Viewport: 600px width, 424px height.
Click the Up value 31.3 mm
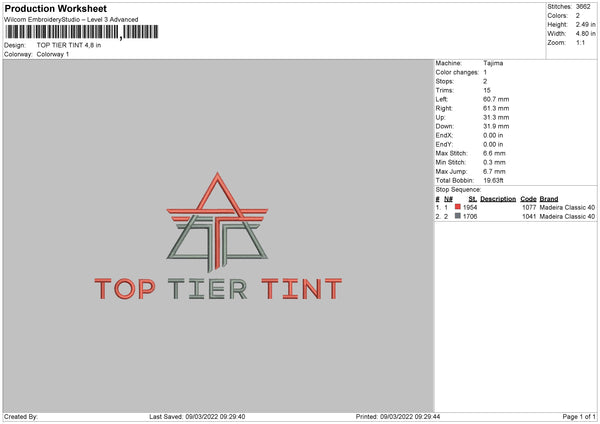coord(496,117)
